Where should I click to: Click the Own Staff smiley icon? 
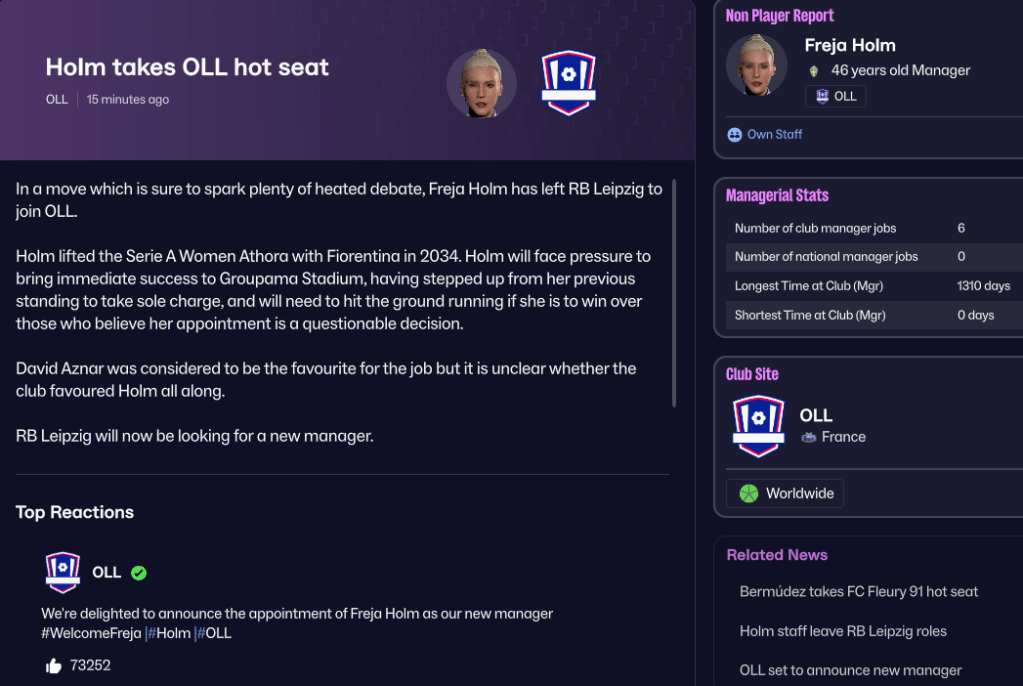tap(735, 134)
